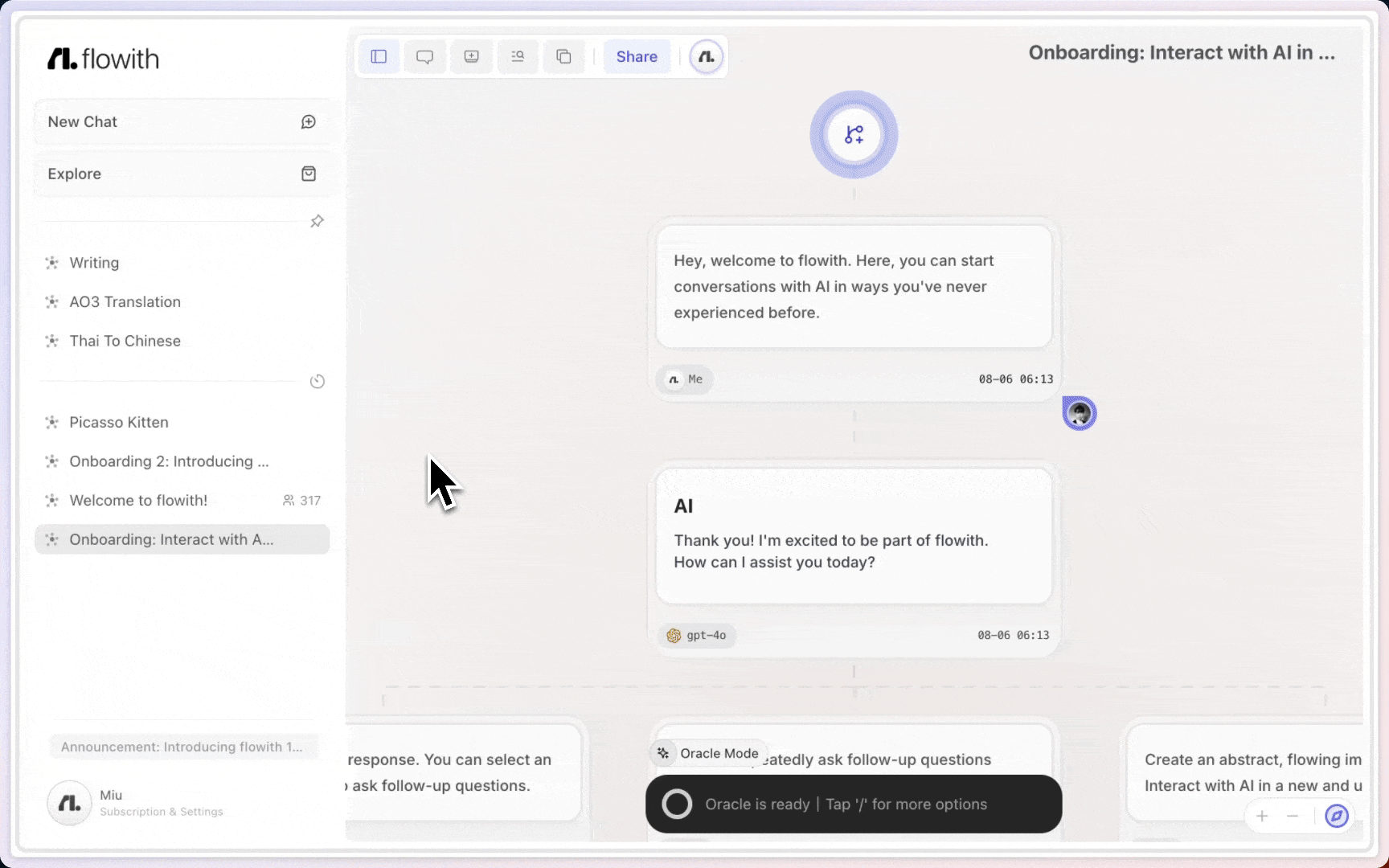Click the pin icon above Writing
1389x868 pixels.
(x=318, y=221)
